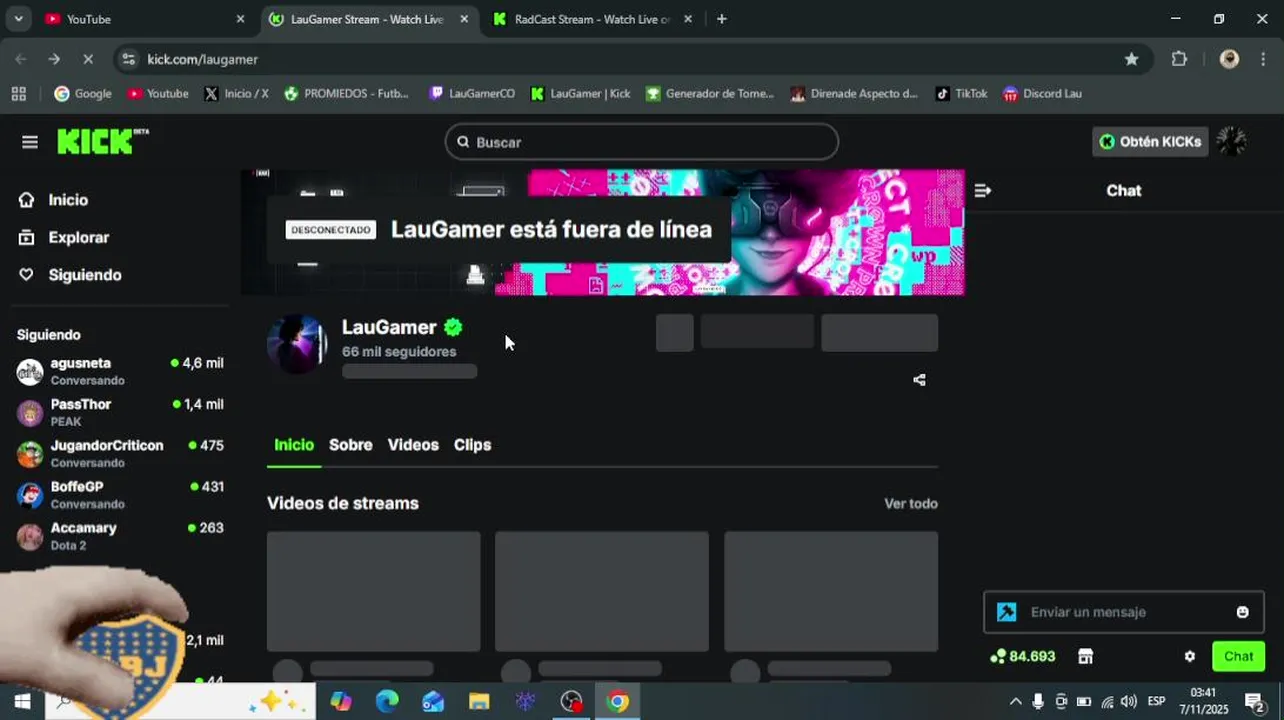
Task: Open chat settings gear
Action: coord(1189,657)
